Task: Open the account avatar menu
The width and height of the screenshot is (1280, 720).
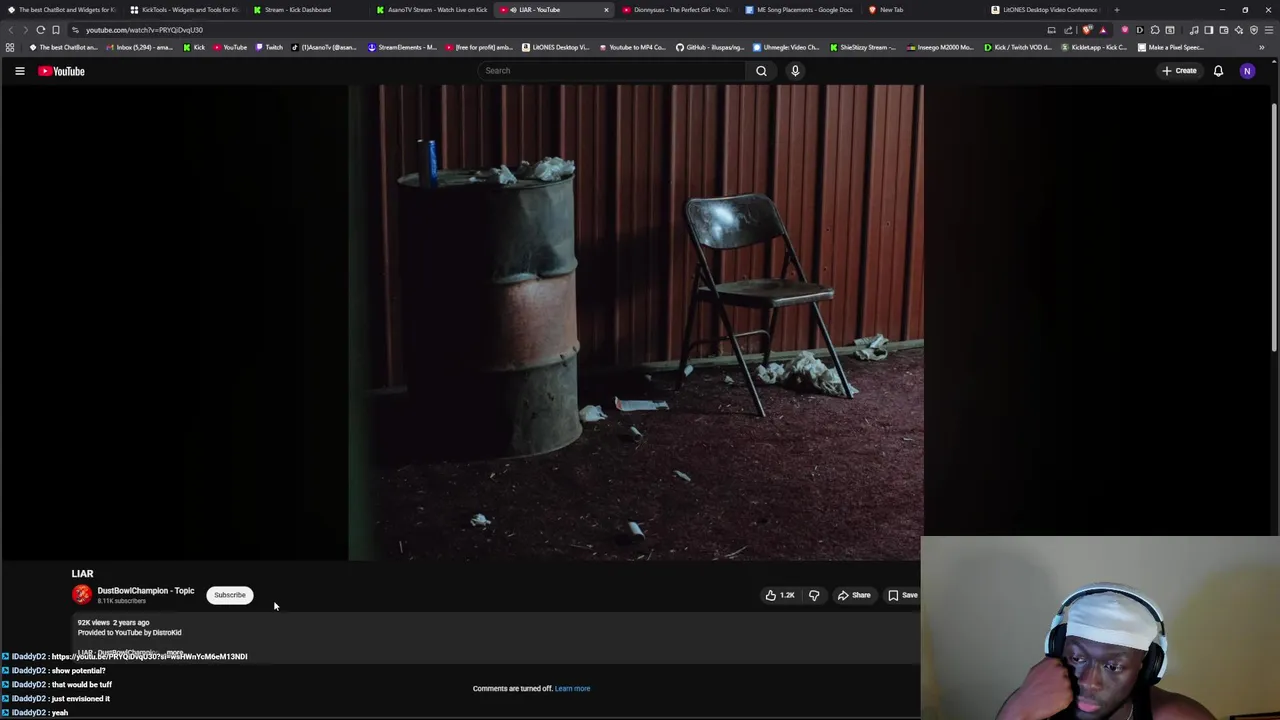Action: point(1247,71)
